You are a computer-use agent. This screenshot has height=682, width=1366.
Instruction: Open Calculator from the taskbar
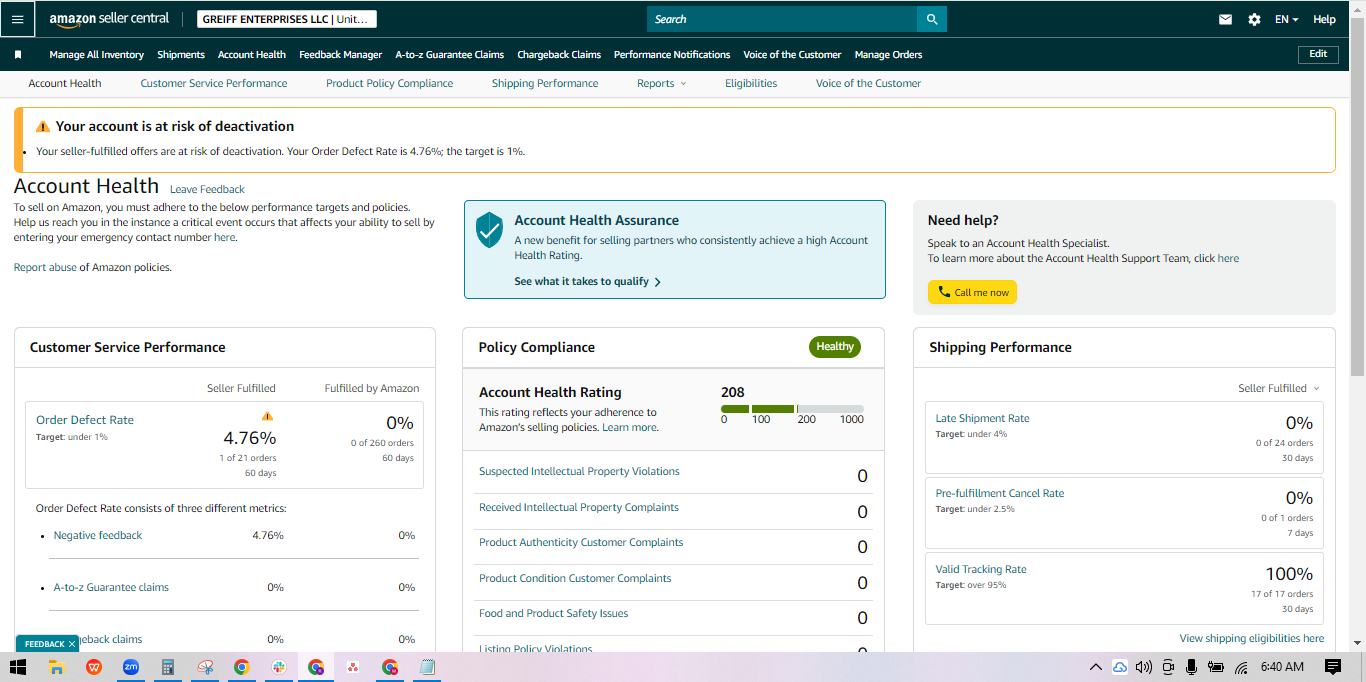(x=168, y=667)
